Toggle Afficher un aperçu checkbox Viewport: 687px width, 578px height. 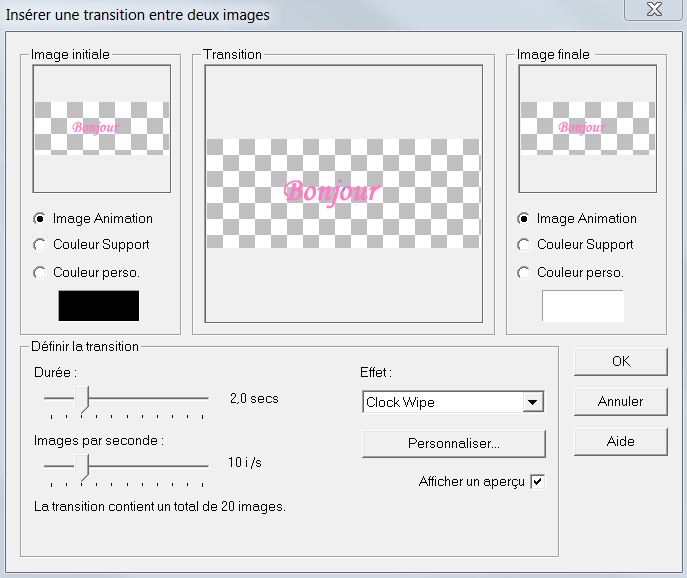(537, 482)
